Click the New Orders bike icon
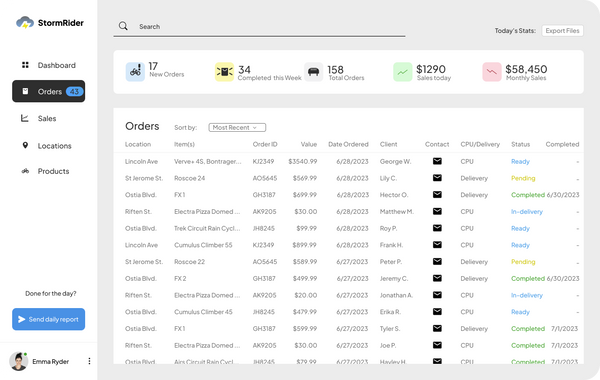This screenshot has width=600, height=380. [x=135, y=72]
